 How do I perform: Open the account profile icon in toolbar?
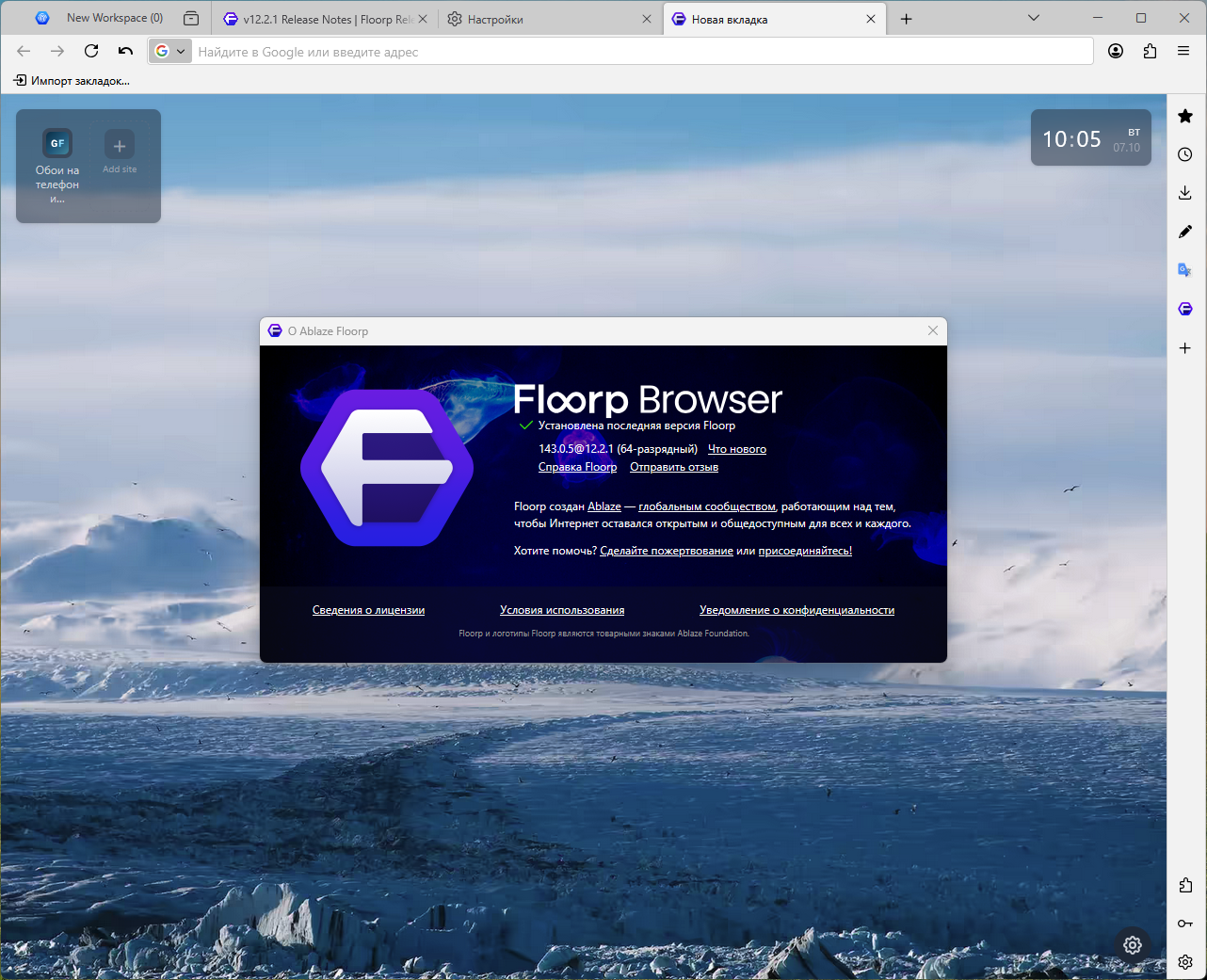click(x=1116, y=52)
